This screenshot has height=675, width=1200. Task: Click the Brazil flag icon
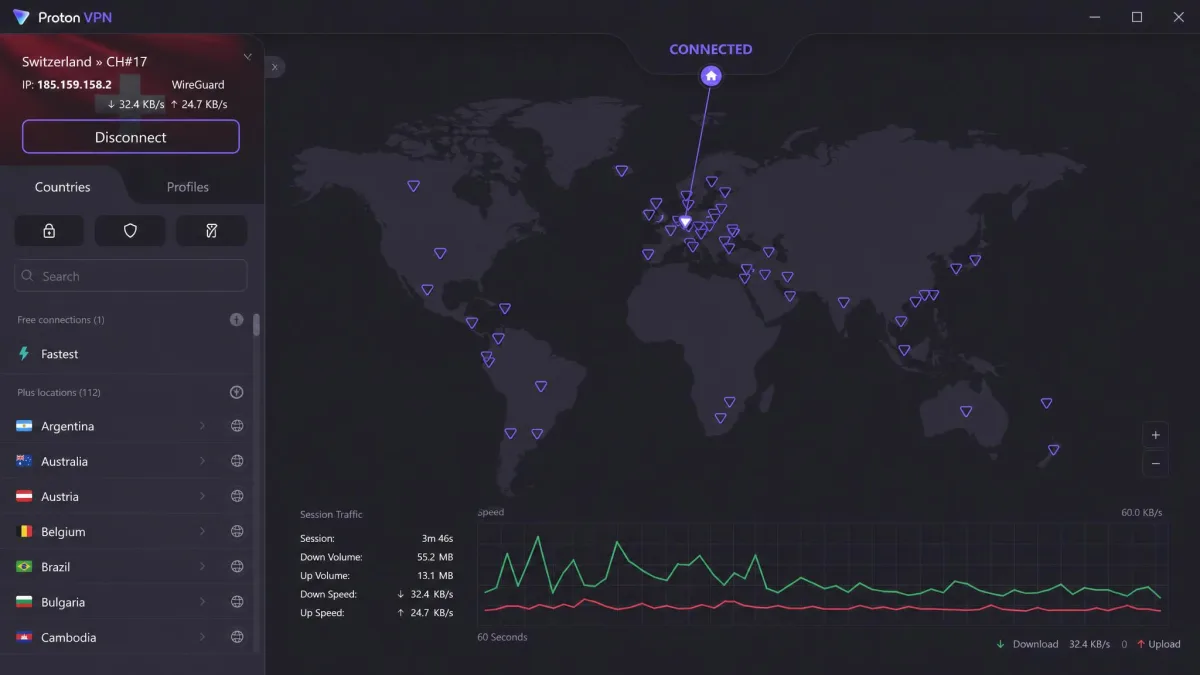[x=24, y=566]
